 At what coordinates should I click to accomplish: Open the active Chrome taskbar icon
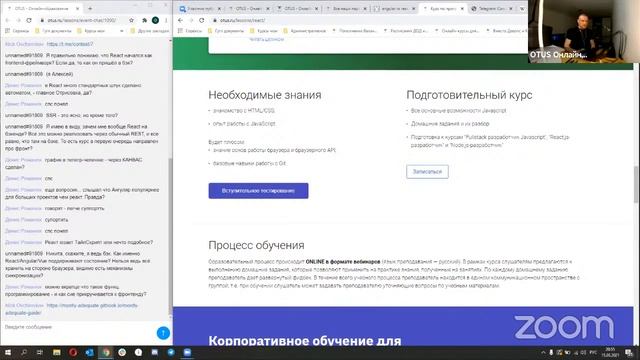[106, 352]
